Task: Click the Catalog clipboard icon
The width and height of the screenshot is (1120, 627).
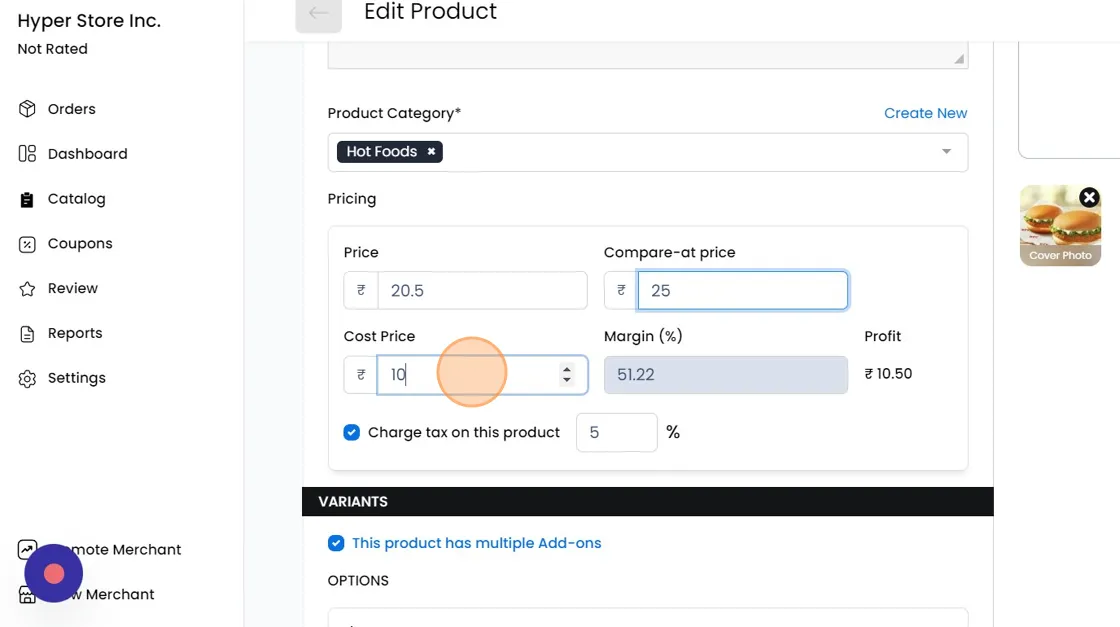Action: (x=27, y=199)
